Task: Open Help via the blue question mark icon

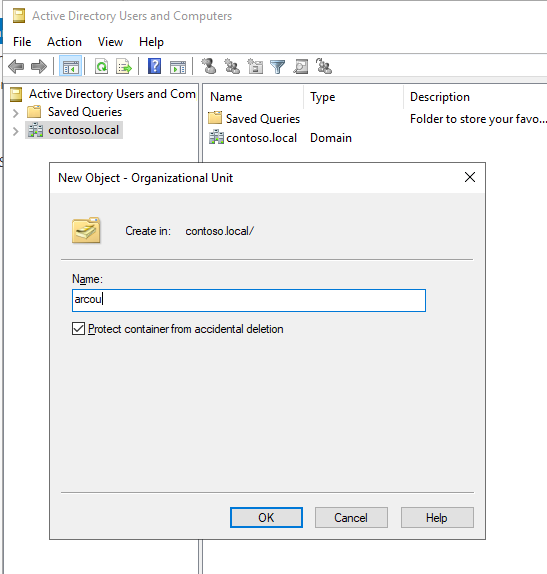Action: 155,67
